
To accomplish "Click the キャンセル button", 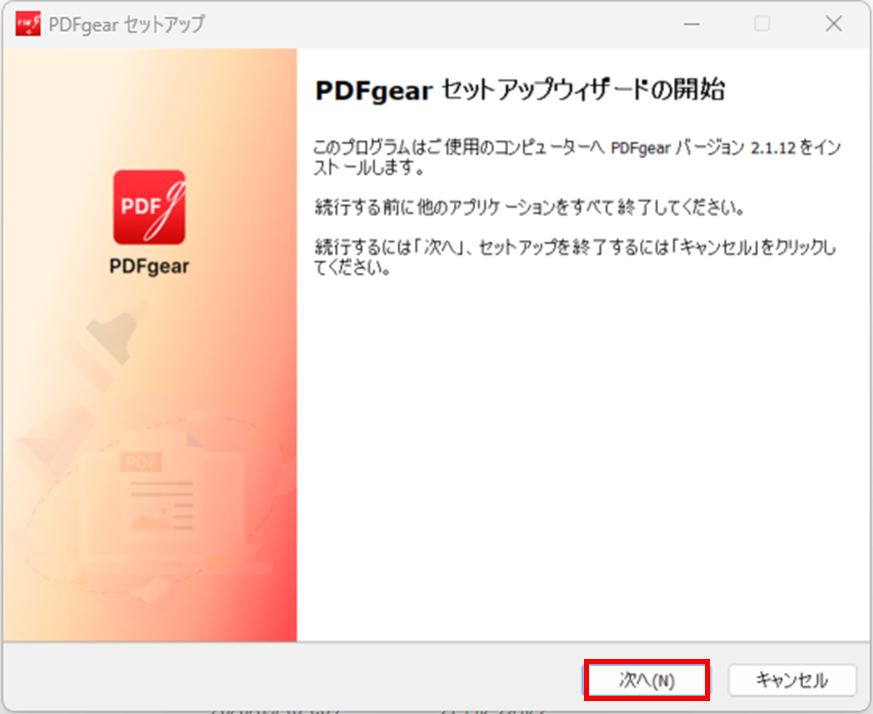I will [x=792, y=680].
